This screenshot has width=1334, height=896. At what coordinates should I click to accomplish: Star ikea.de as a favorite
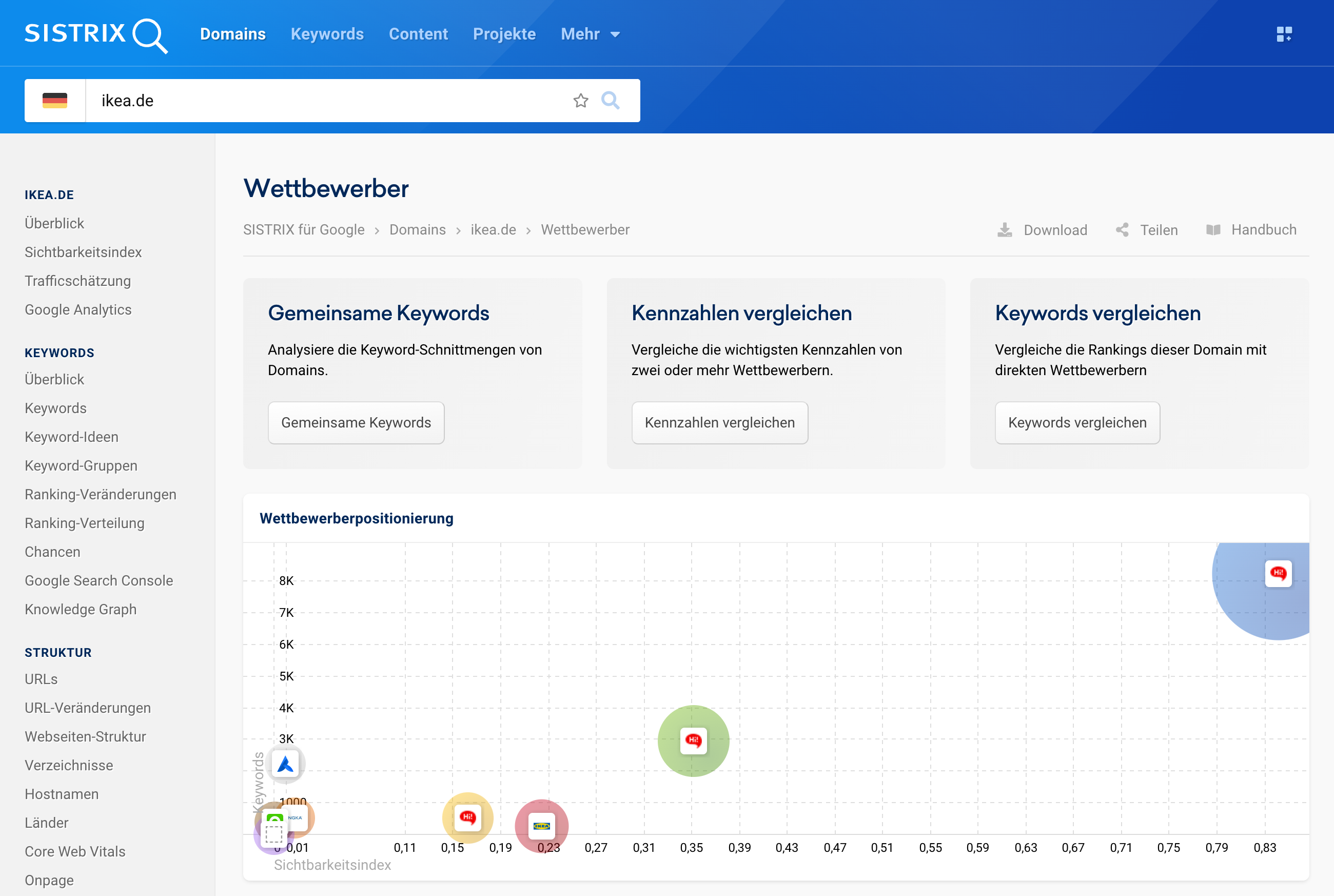click(x=580, y=101)
